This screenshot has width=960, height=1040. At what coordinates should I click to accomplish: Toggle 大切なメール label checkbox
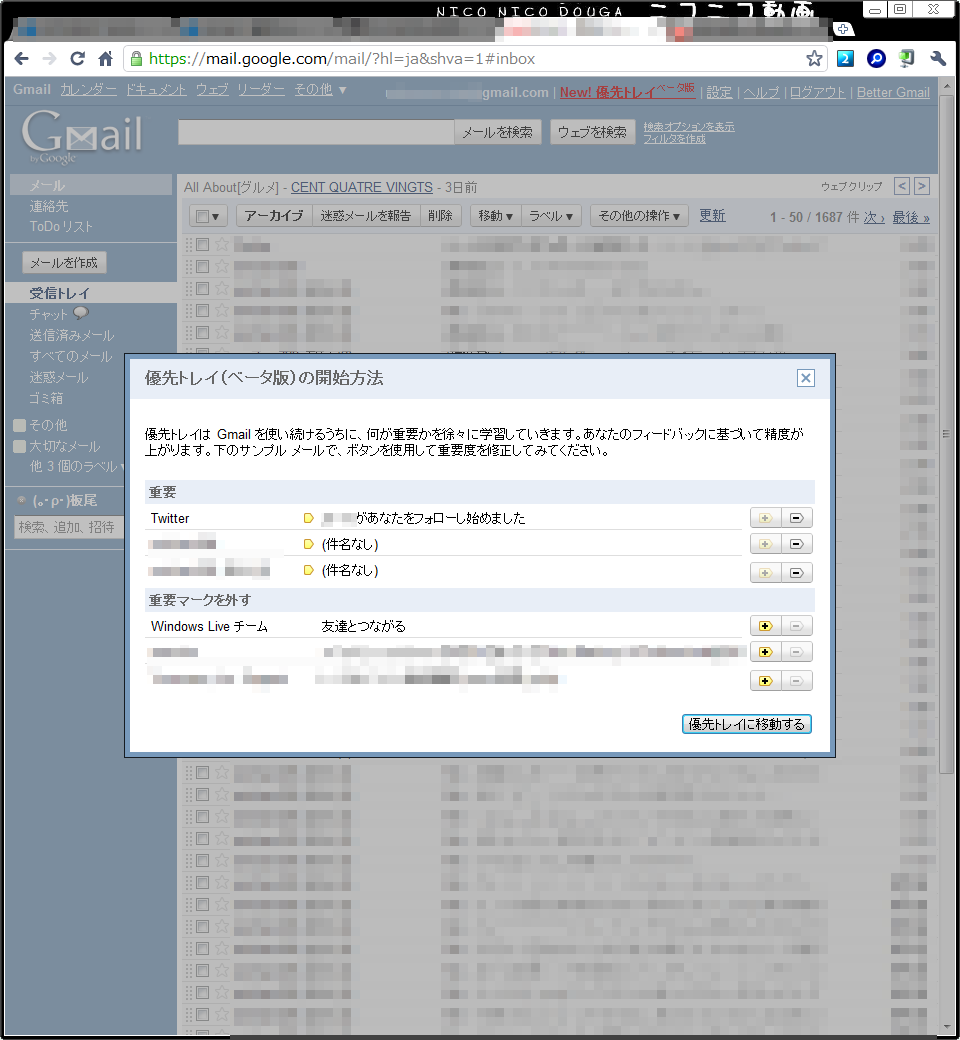pyautogui.click(x=19, y=446)
